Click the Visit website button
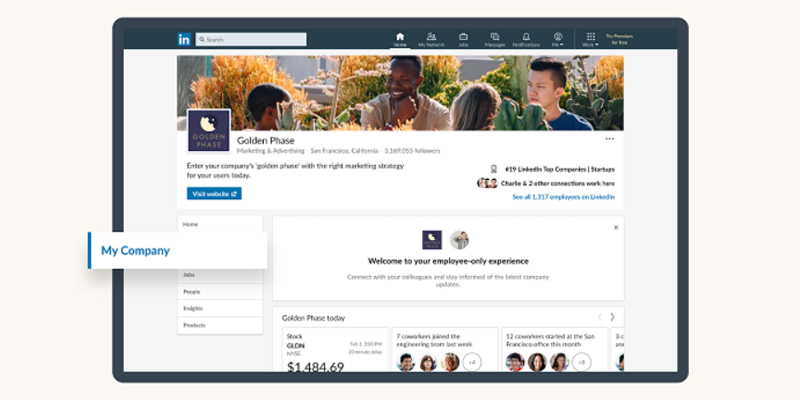The width and height of the screenshot is (800, 400). [214, 194]
